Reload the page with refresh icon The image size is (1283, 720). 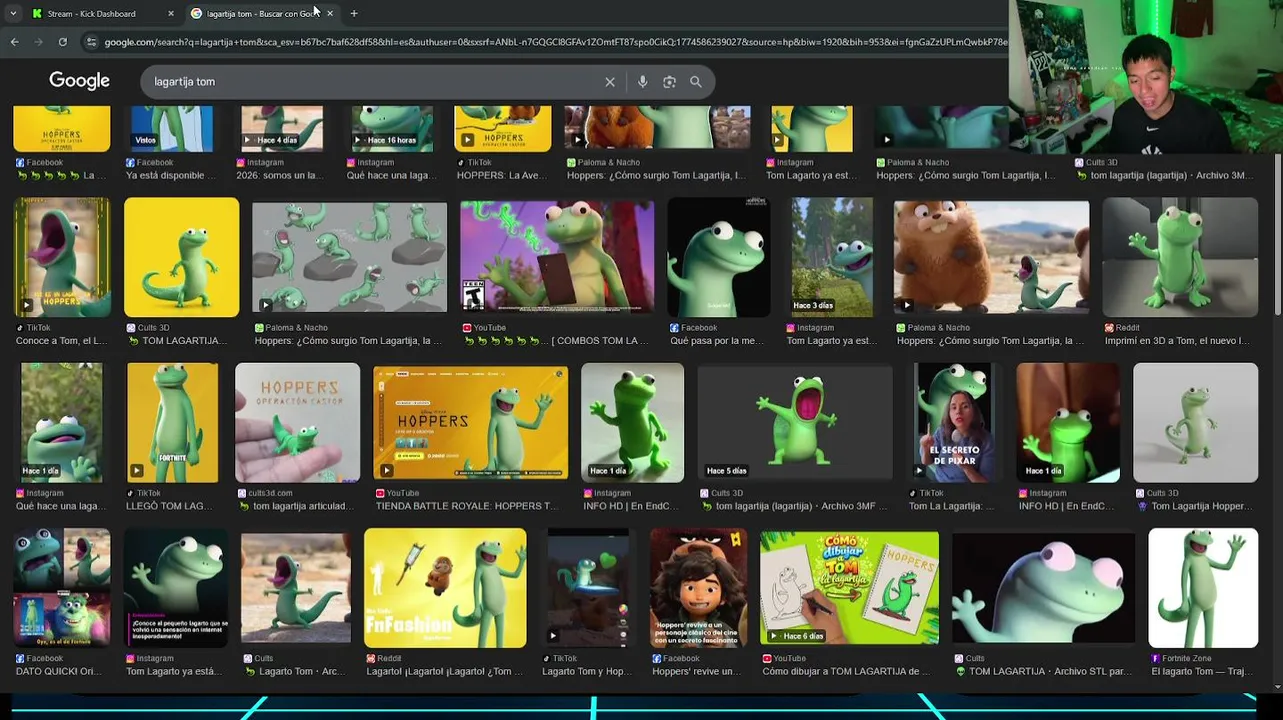(62, 42)
